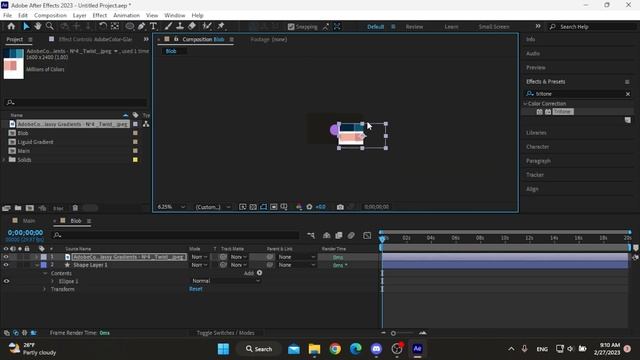Image resolution: width=640 pixels, height=360 pixels.
Task: Collapse the Shape Layer 1 twirl arrow
Action: pyautogui.click(x=37, y=265)
